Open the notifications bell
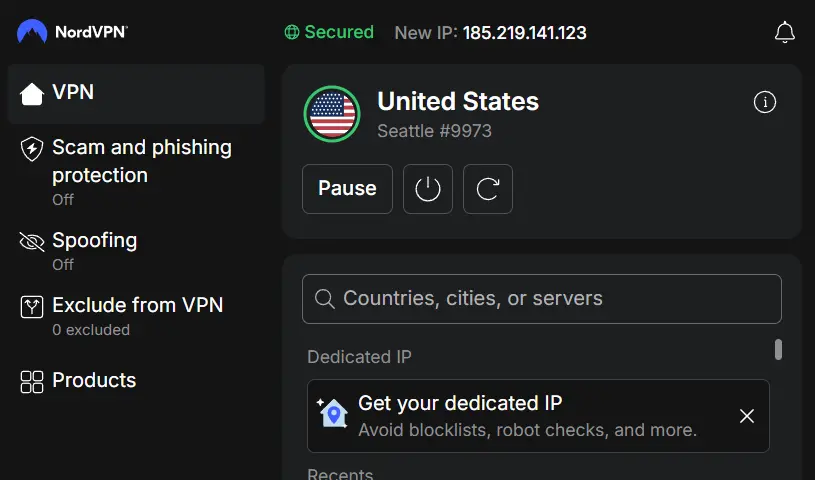Image resolution: width=815 pixels, height=480 pixels. [784, 32]
